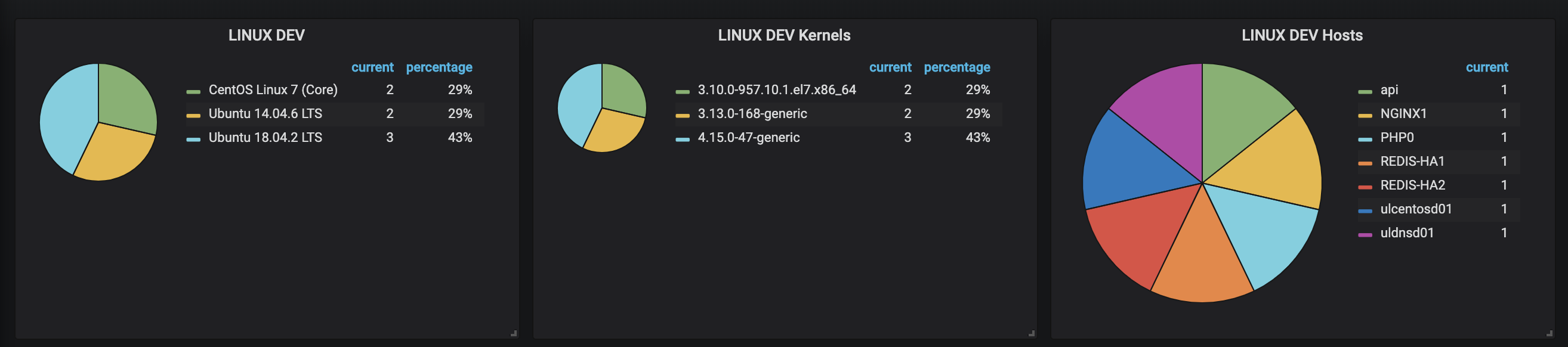Open the LINUX DEV Kernels panel title menu
Screen dimensions: 1568x347
(783, 35)
